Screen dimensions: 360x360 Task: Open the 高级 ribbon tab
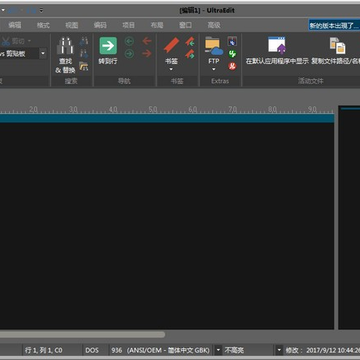tap(214, 25)
